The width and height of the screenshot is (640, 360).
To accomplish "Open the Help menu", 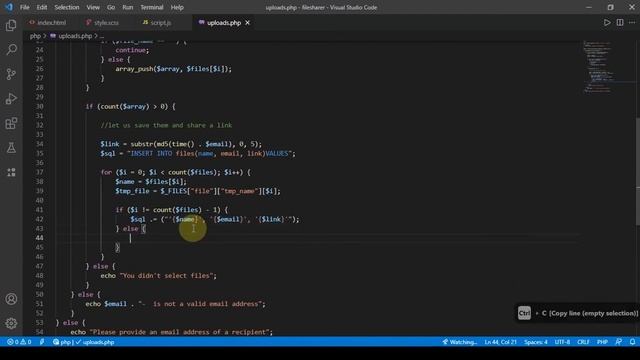I will point(177,7).
